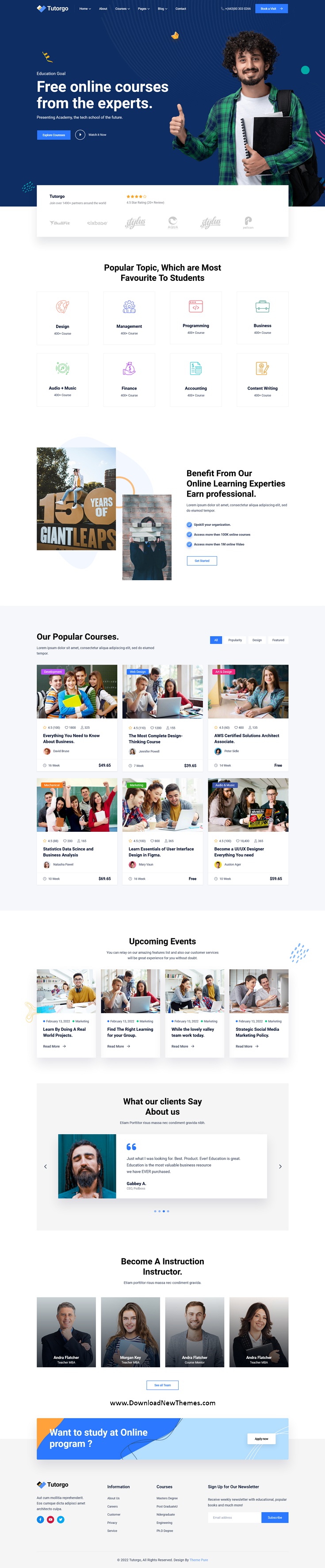Show next testimonial with right arrow
The image size is (325, 1568).
[280, 1166]
